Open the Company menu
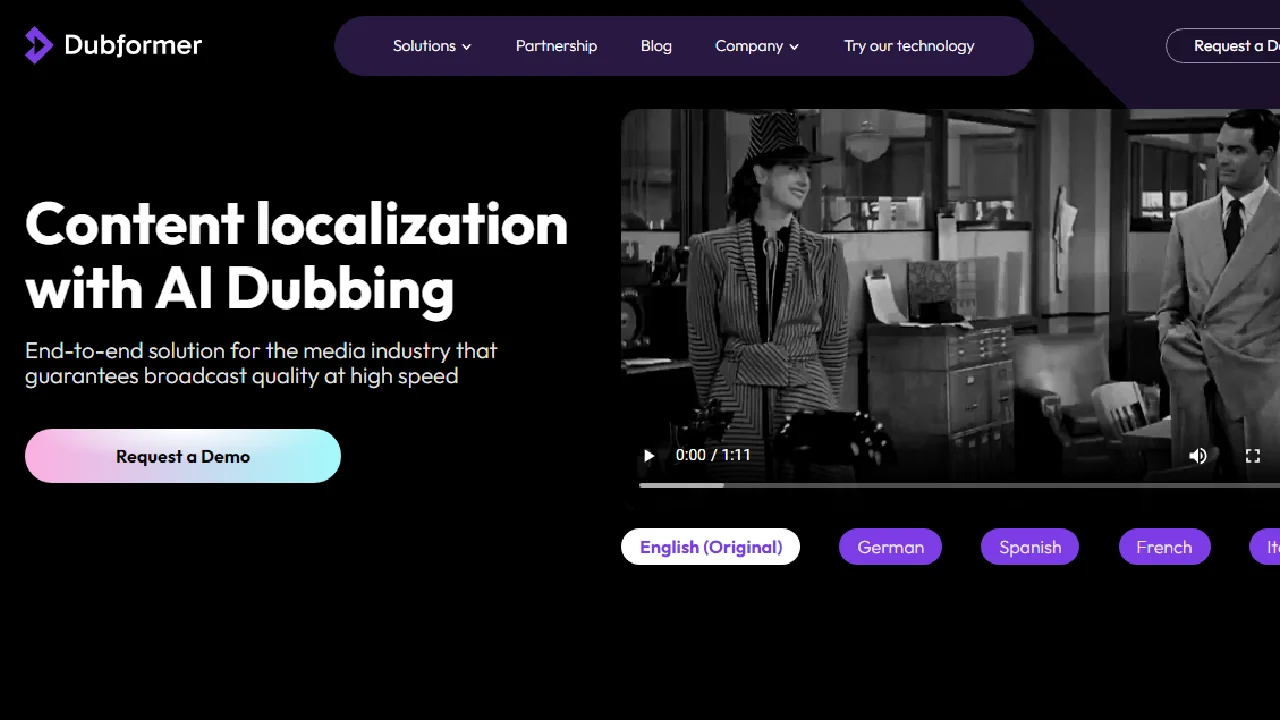Viewport: 1280px width, 720px height. coord(757,46)
